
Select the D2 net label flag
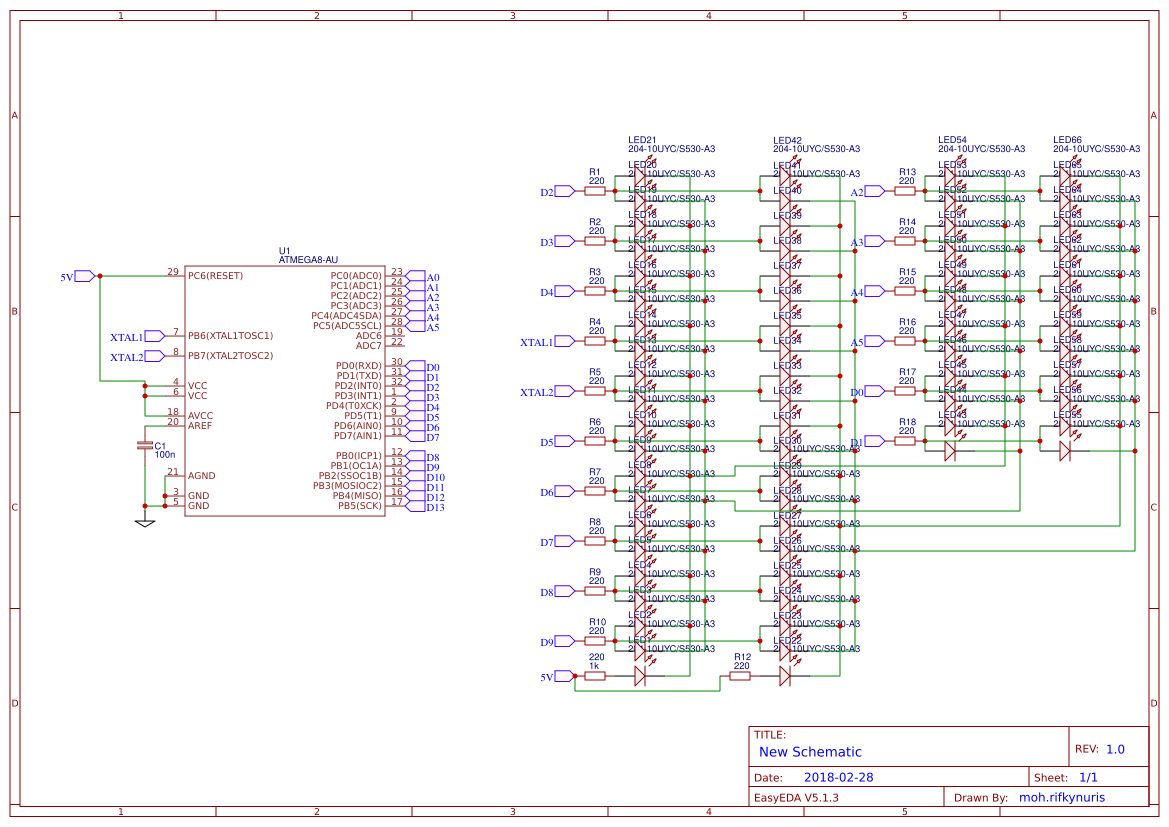pyautogui.click(x=561, y=190)
